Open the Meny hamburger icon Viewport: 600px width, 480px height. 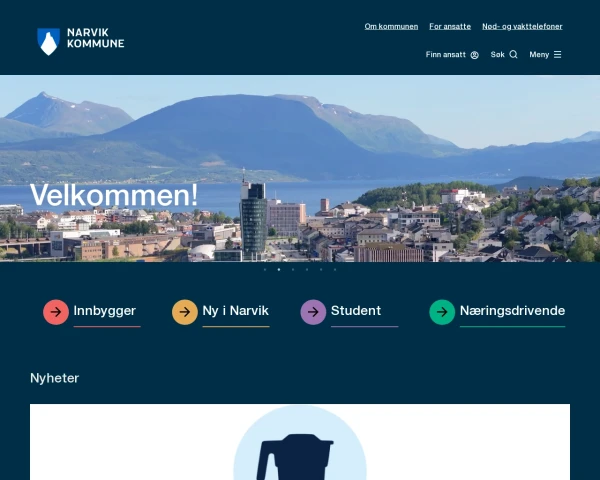point(558,54)
